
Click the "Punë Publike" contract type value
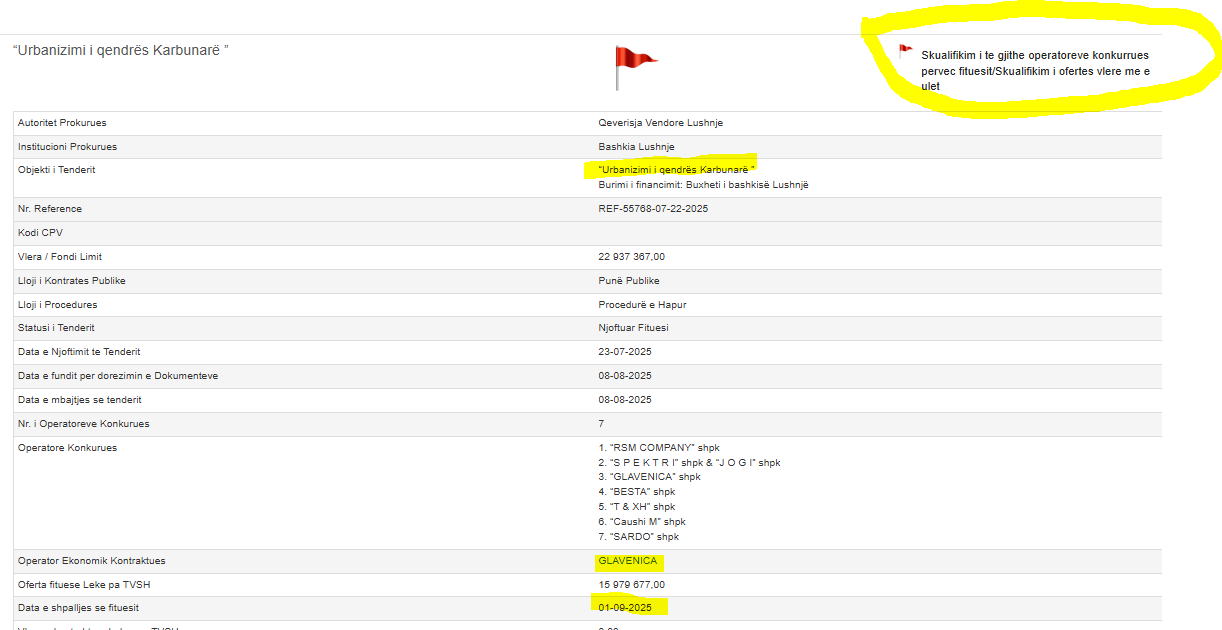(x=629, y=281)
